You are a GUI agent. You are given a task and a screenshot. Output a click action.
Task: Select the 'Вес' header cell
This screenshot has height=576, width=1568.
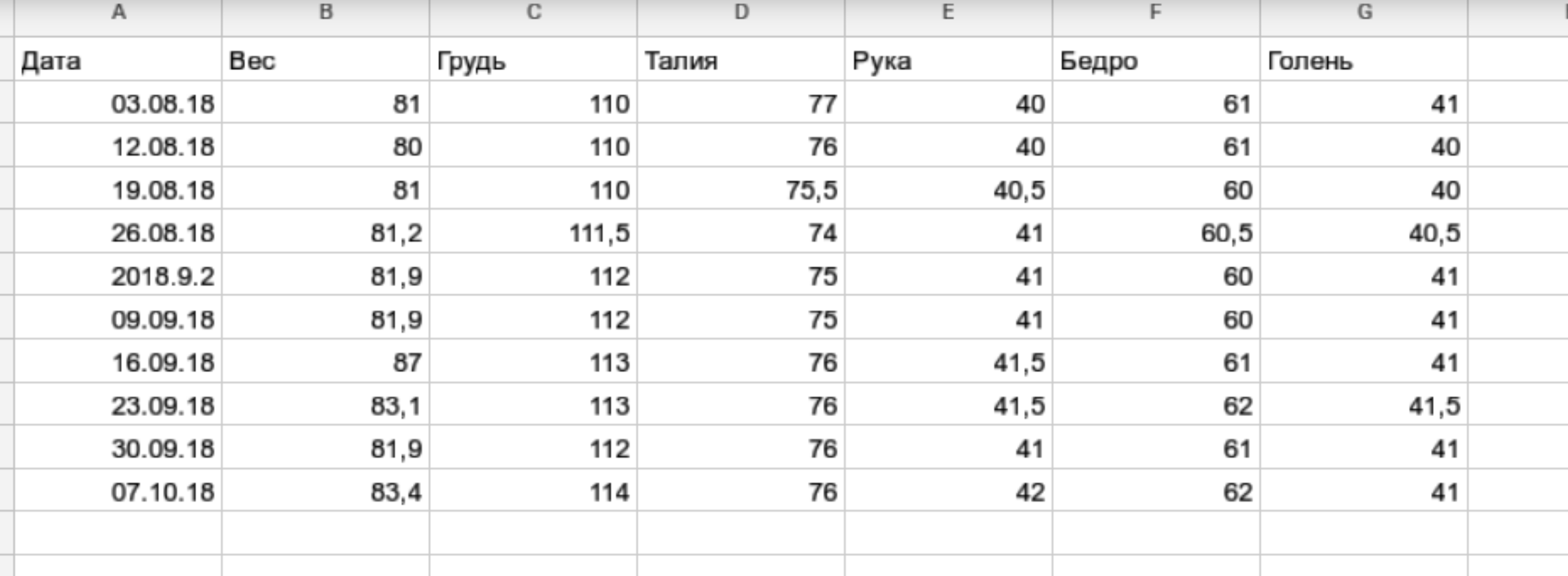326,61
